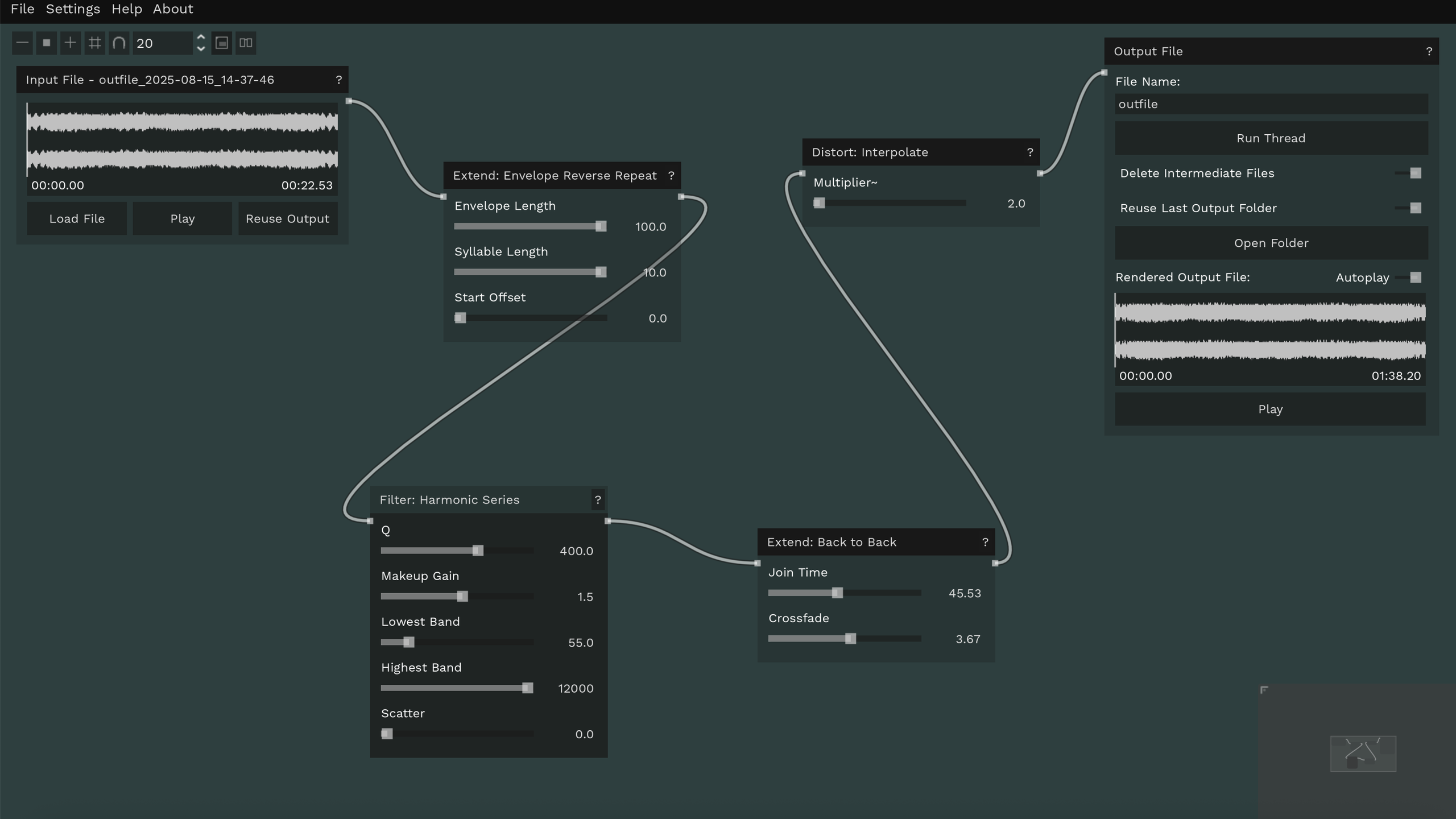Click Load File in the Input File node

76,218
